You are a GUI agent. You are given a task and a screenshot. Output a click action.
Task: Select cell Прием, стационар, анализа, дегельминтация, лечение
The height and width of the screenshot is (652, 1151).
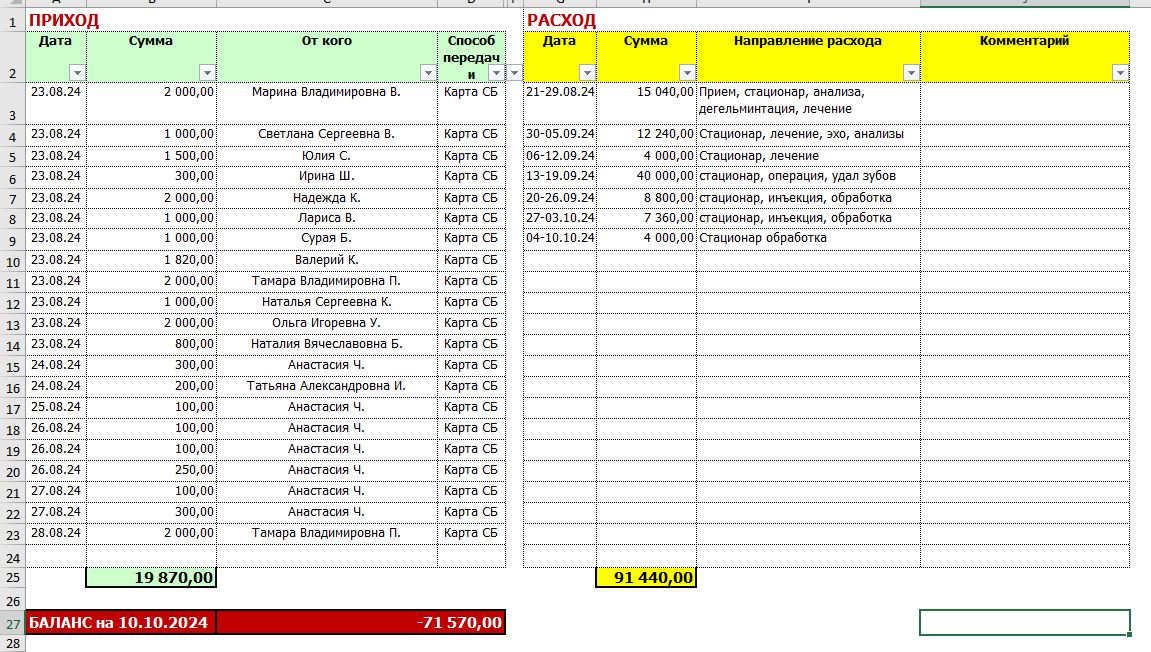[808, 104]
